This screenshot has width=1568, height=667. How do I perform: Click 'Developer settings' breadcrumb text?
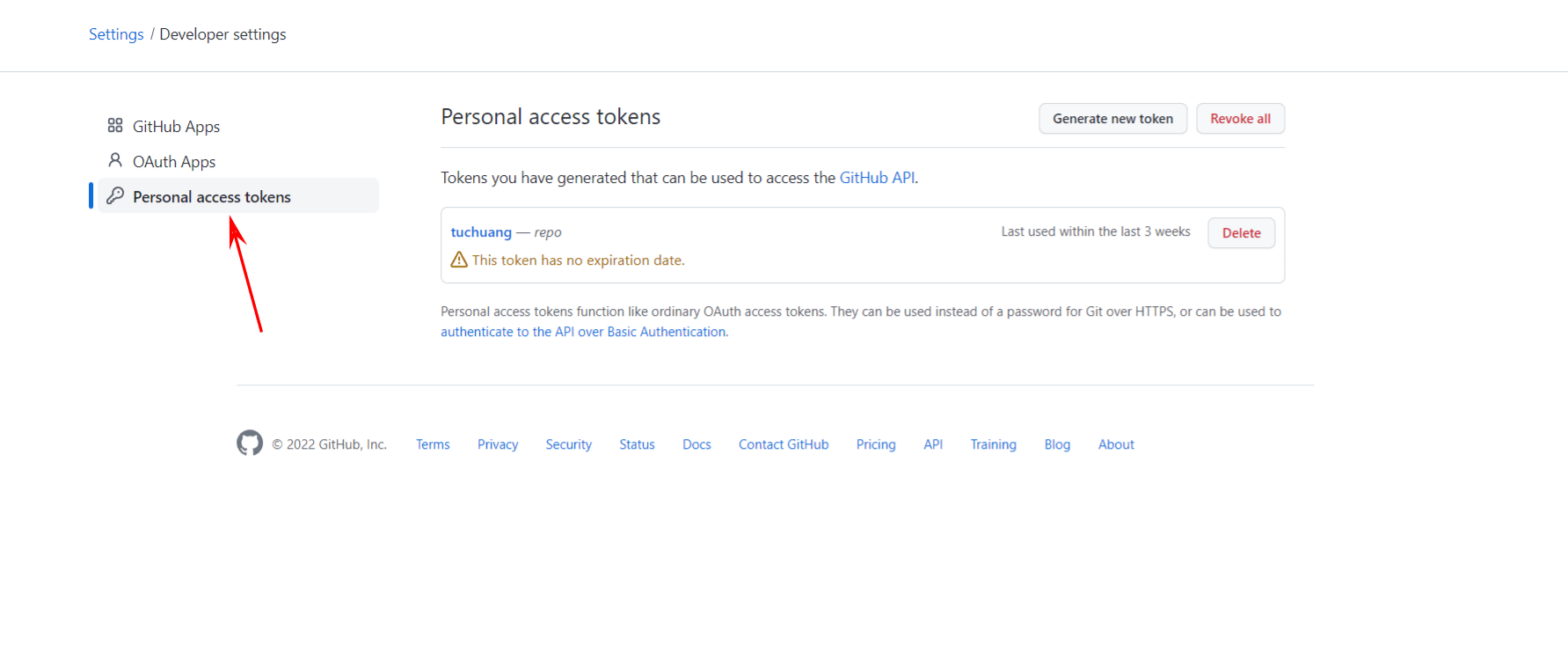point(222,34)
